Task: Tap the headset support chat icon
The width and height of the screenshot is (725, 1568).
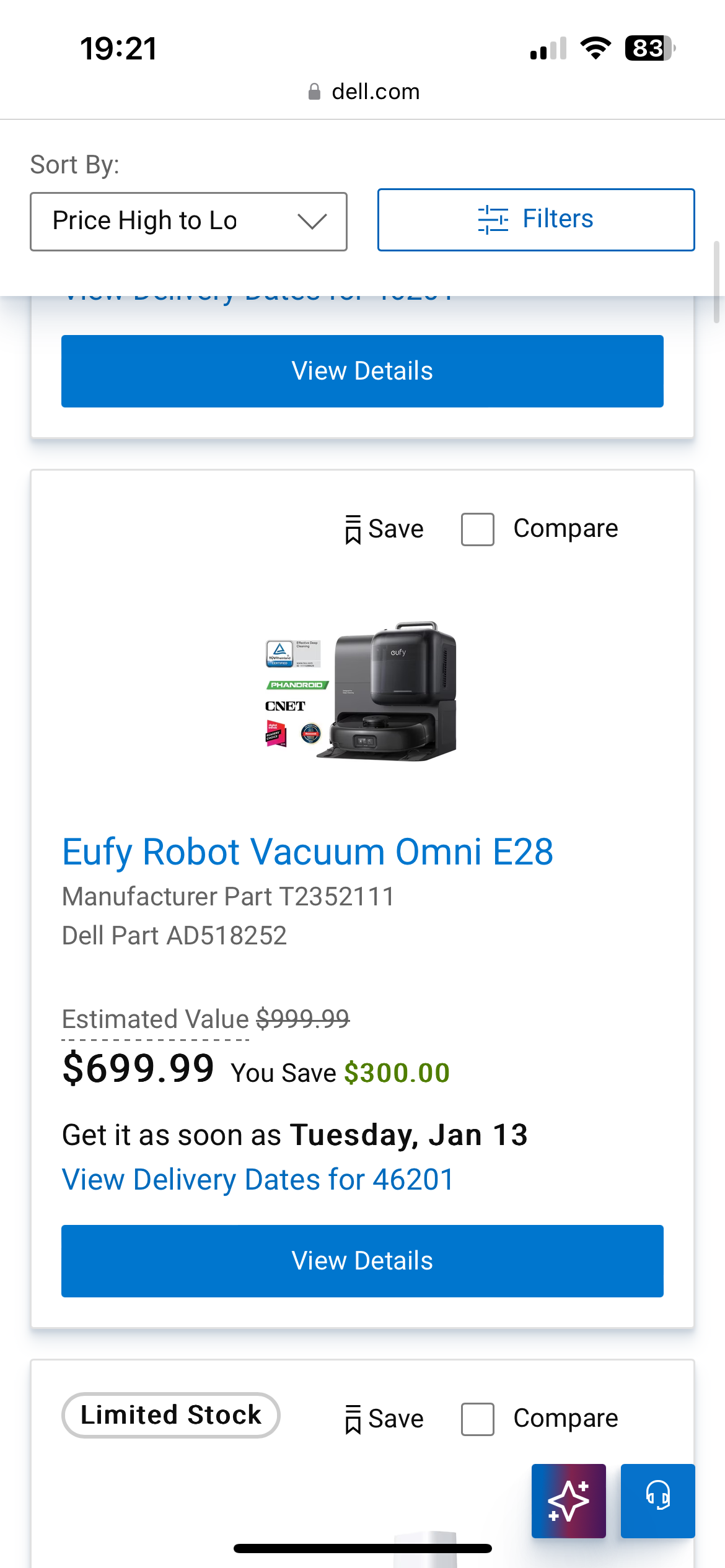Action: [x=657, y=1500]
